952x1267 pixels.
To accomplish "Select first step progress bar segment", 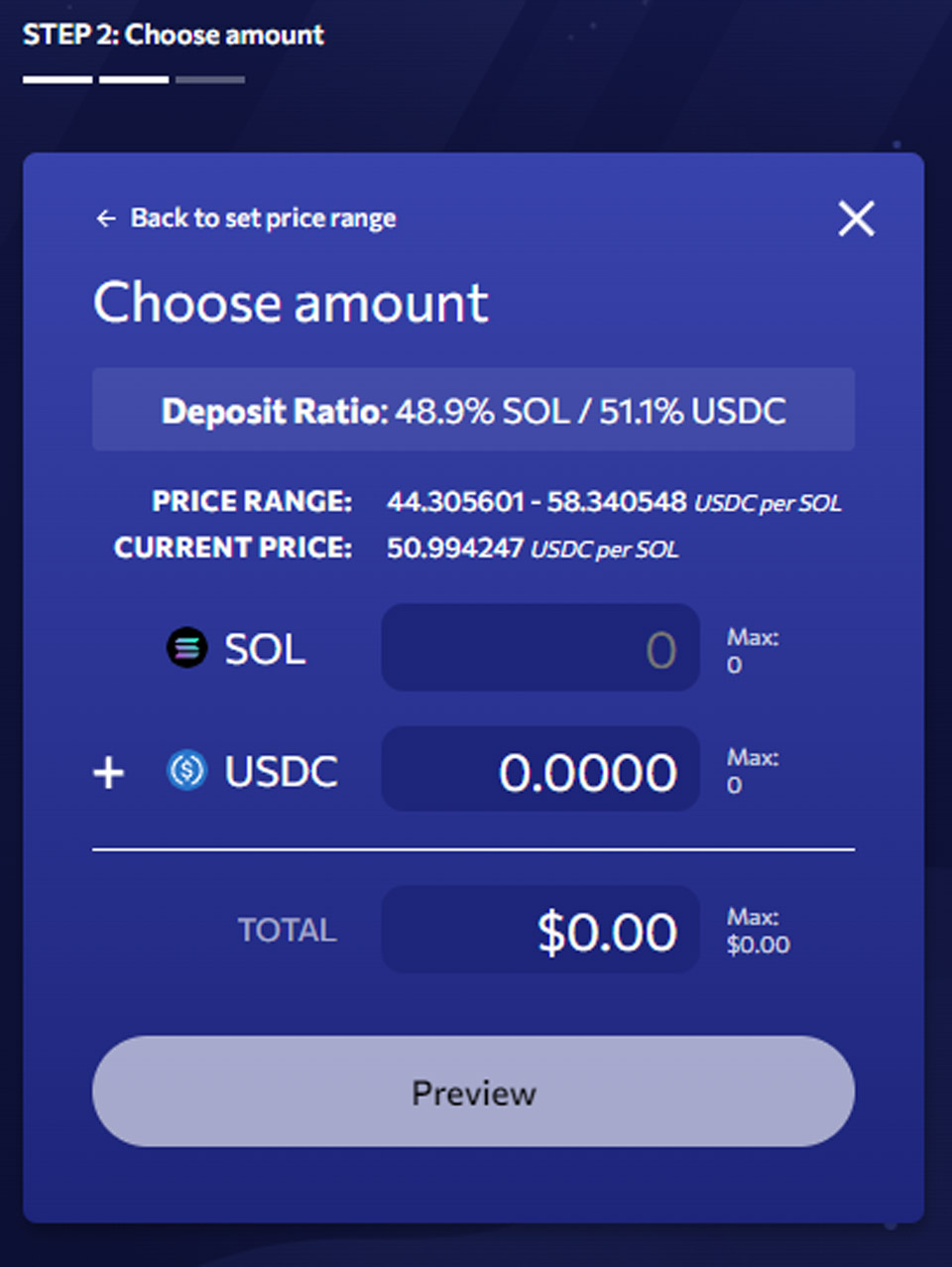I will pyautogui.click(x=58, y=79).
